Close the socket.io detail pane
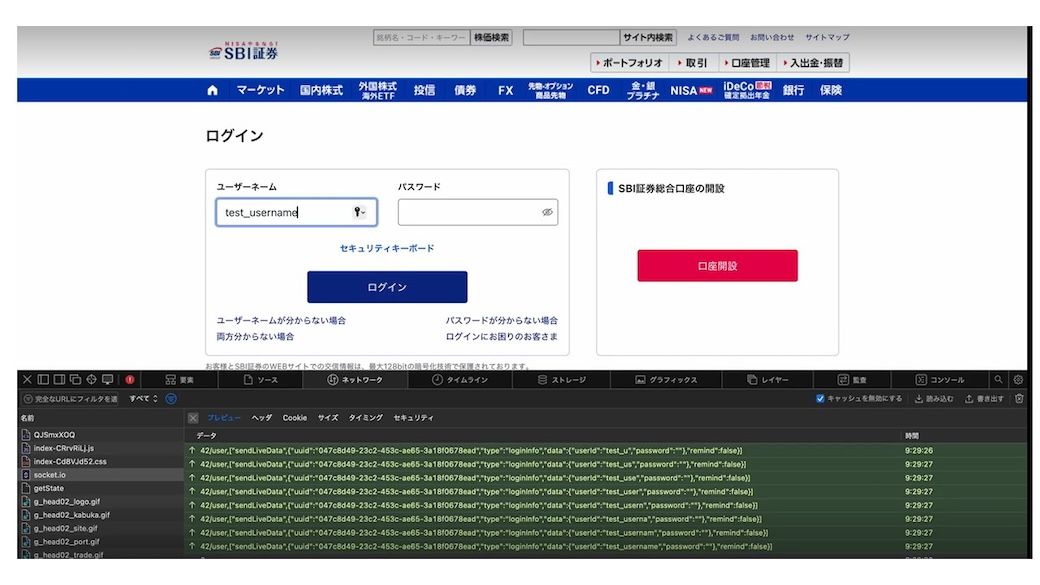Image resolution: width=1040 pixels, height=585 pixels. pyautogui.click(x=193, y=418)
